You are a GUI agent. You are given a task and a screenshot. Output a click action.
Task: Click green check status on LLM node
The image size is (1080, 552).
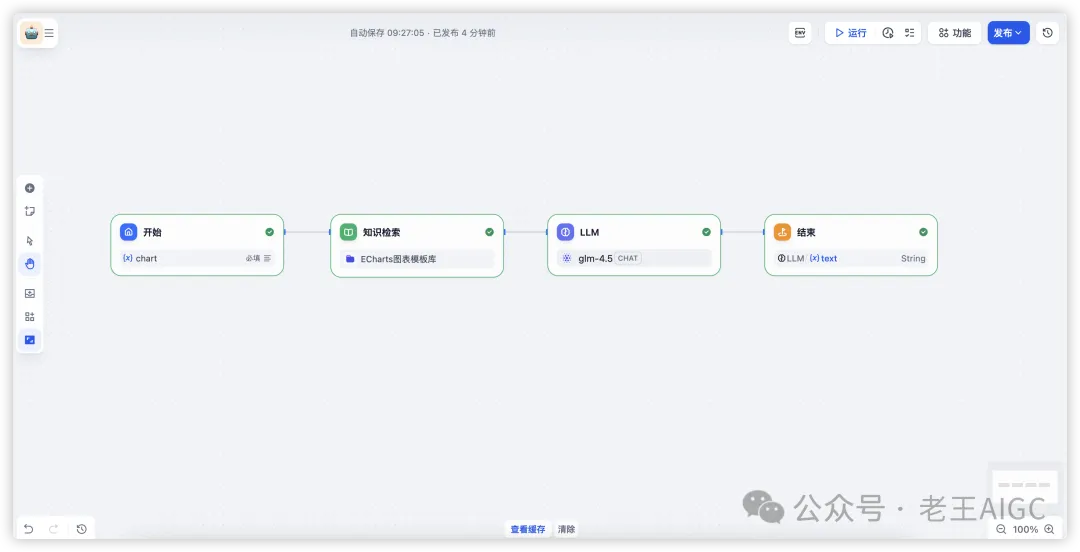[x=706, y=232]
